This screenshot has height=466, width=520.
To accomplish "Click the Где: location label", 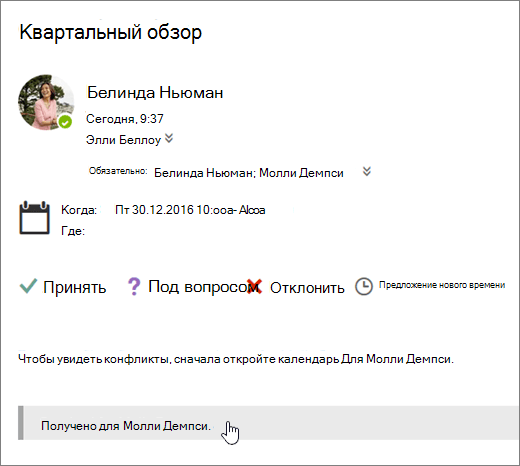I will pos(73,231).
